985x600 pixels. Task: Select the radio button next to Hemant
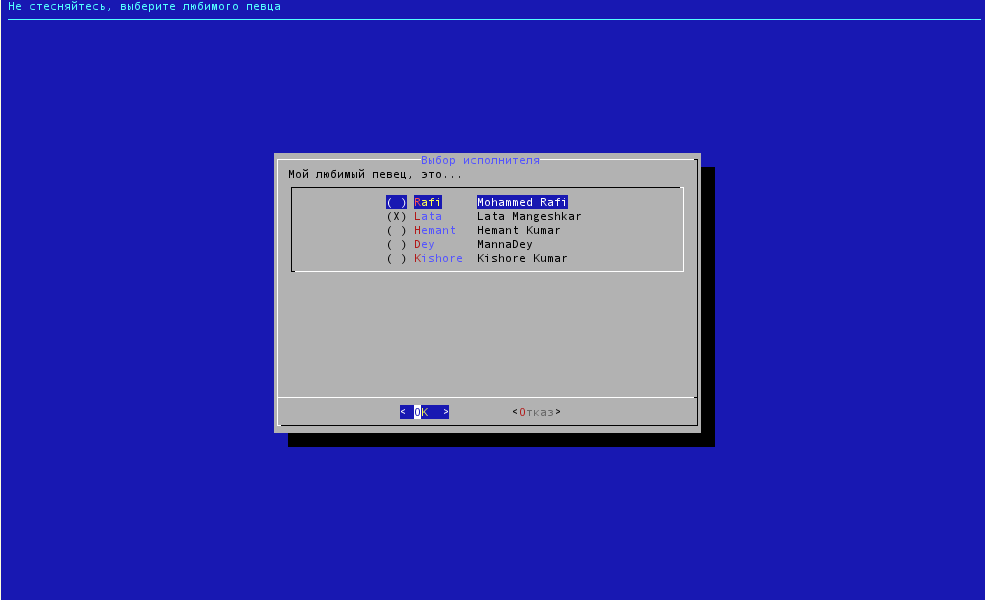pos(397,230)
